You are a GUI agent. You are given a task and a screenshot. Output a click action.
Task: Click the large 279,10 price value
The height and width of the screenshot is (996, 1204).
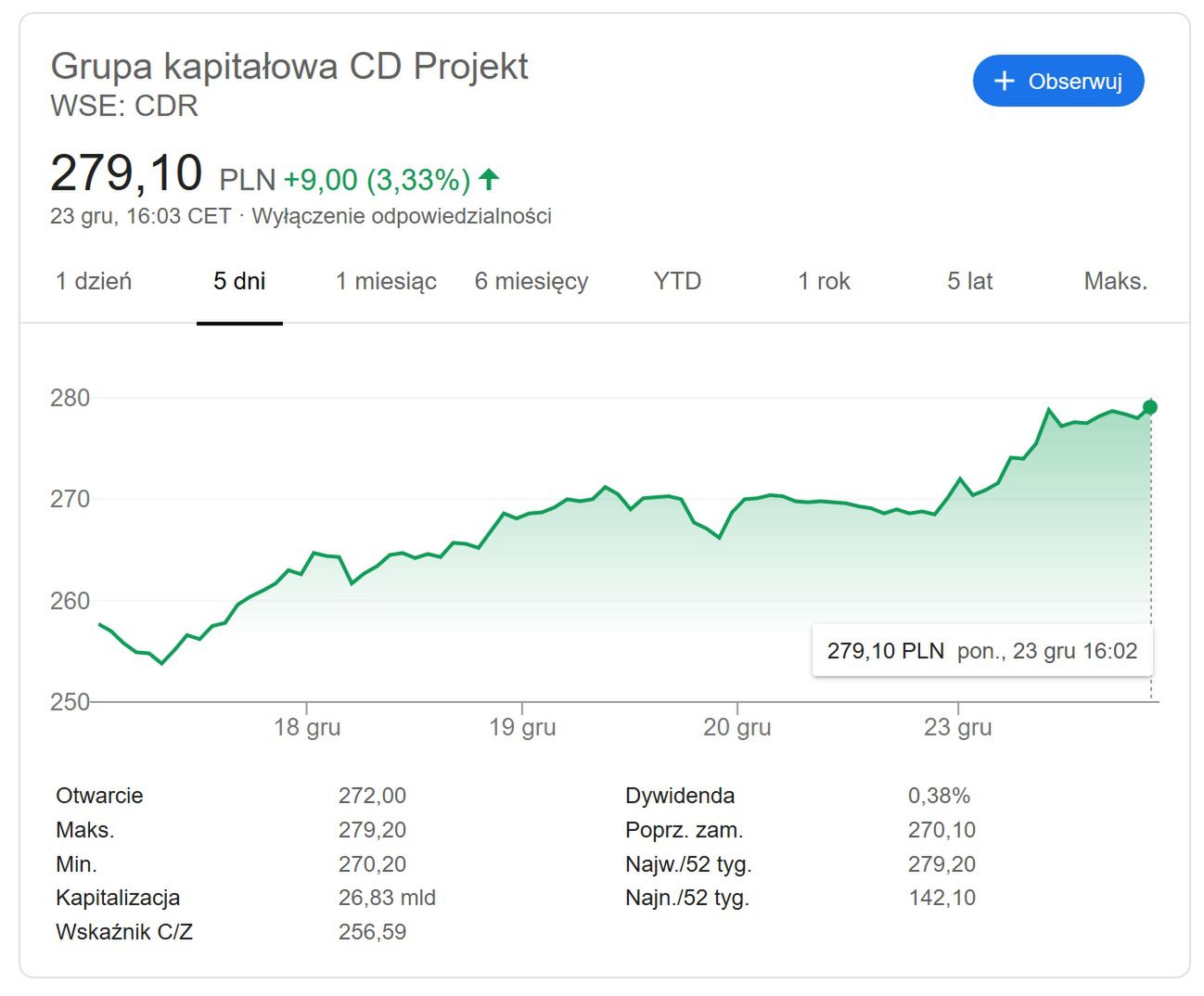click(x=126, y=173)
